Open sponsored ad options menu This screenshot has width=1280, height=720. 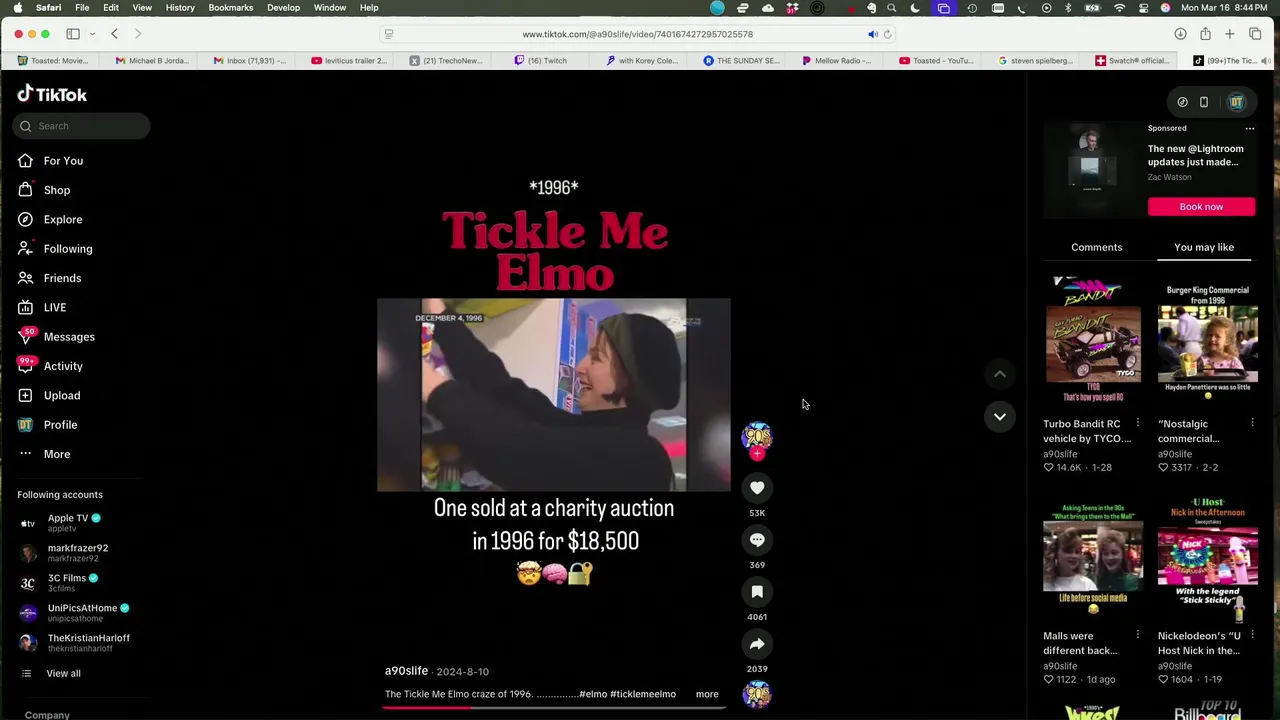(1249, 129)
